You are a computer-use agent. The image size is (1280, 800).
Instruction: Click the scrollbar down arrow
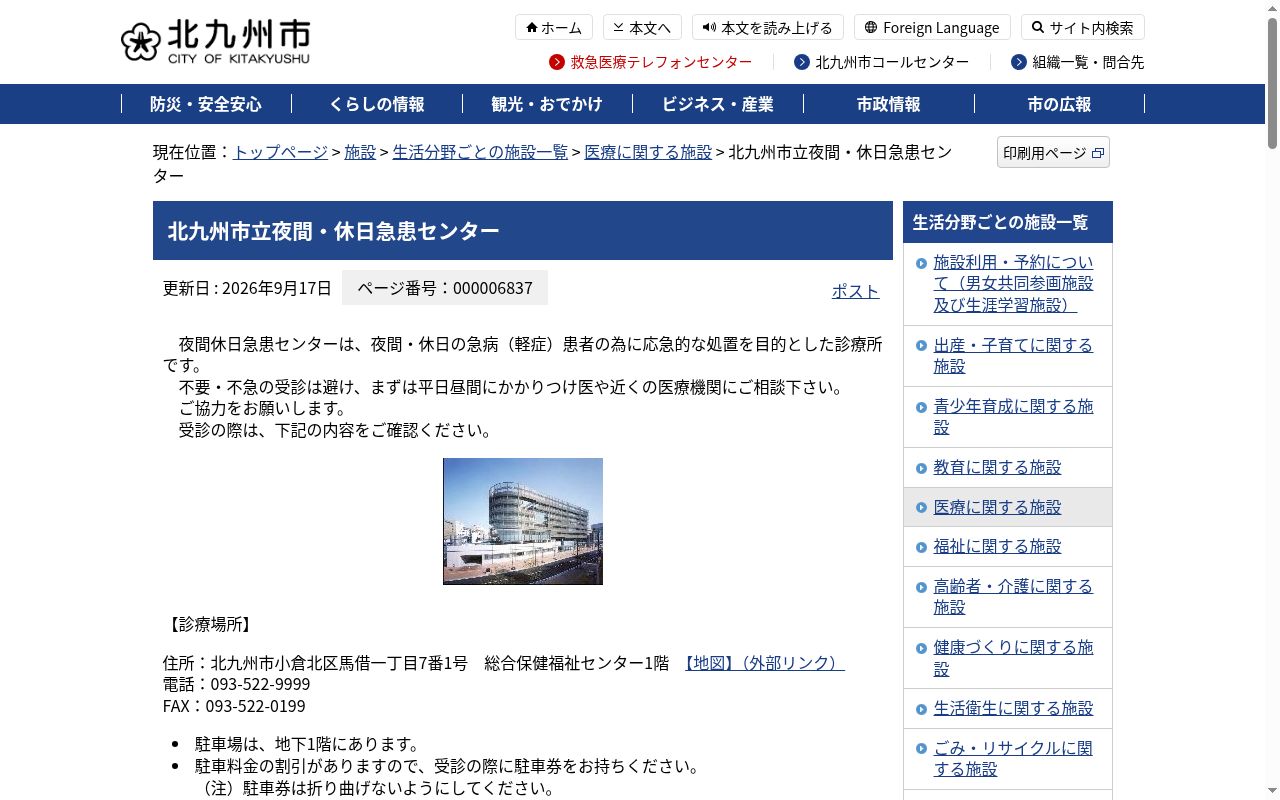coord(1272,793)
